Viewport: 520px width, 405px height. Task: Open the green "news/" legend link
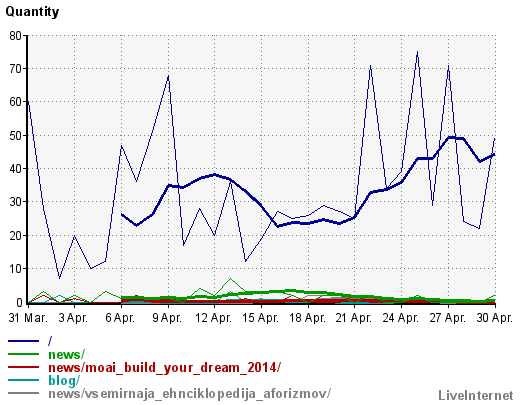tap(67, 354)
